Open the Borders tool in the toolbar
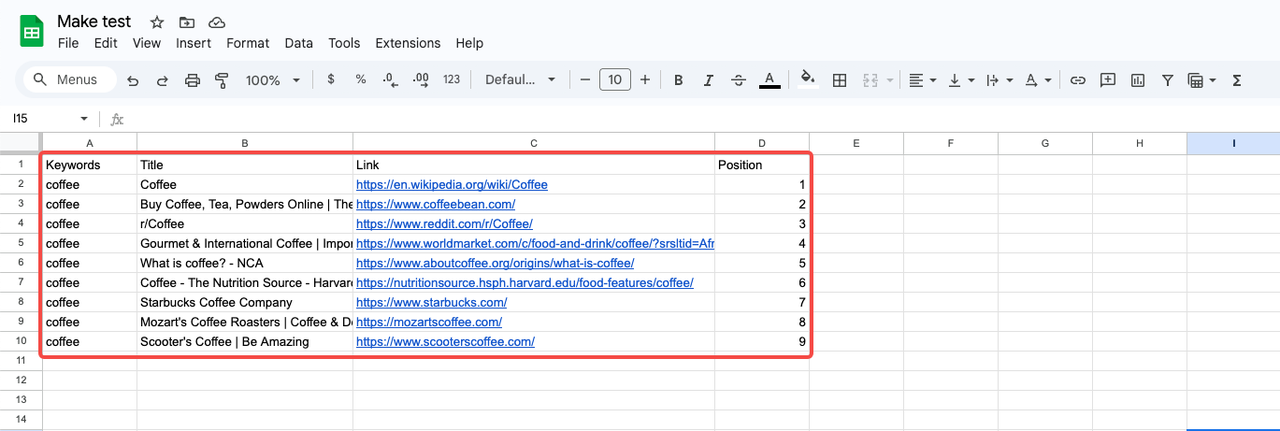The height and width of the screenshot is (431, 1280). 840,80
